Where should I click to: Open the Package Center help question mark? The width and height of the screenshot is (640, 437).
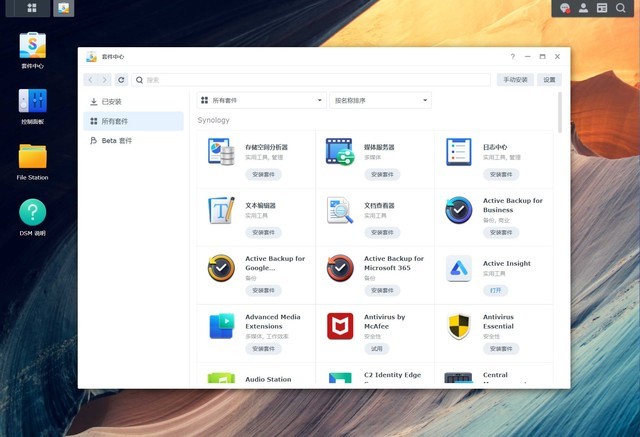[x=513, y=57]
